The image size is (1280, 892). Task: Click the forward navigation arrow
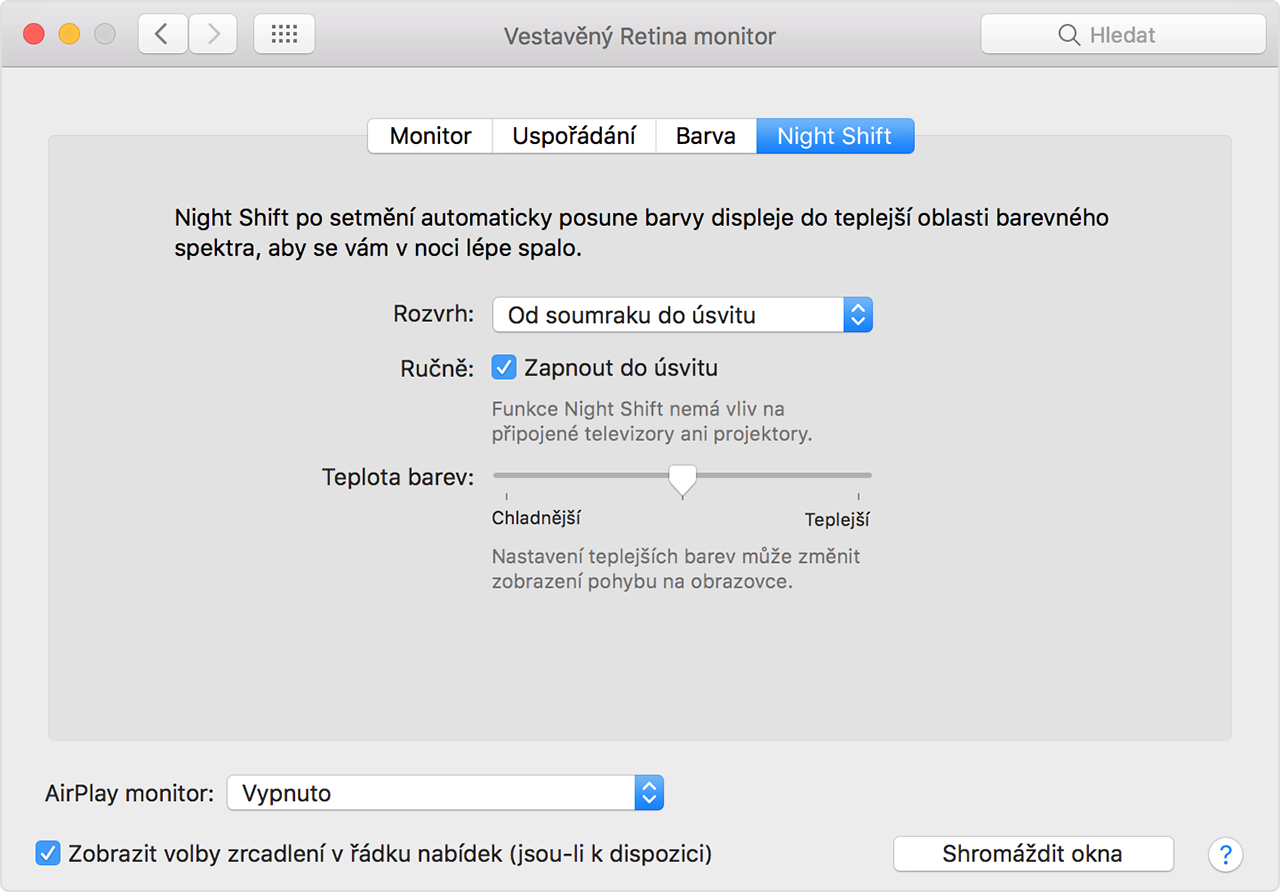pos(213,35)
